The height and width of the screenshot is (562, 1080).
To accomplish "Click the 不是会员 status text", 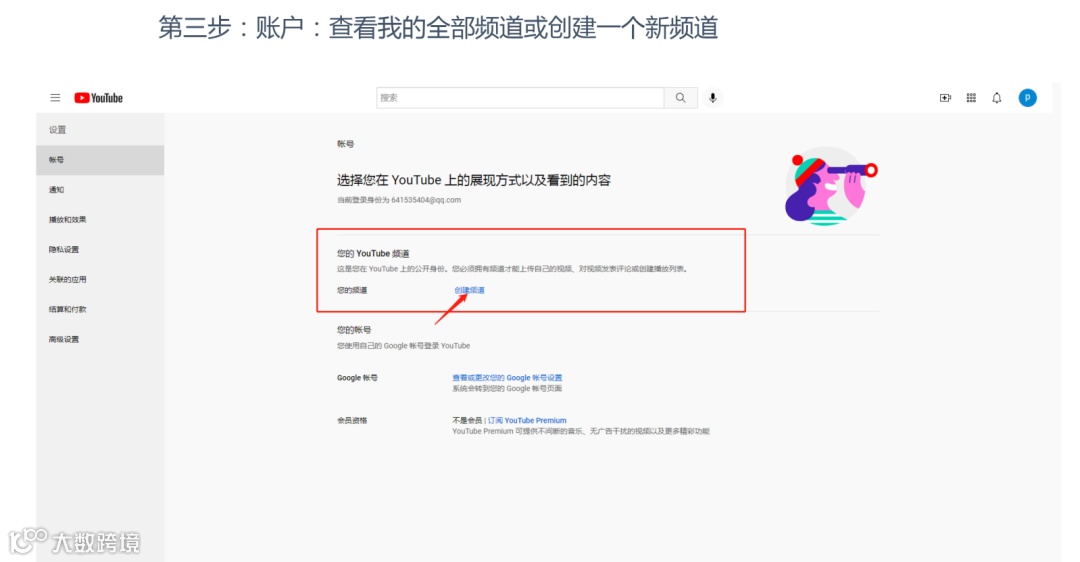I will 467,420.
